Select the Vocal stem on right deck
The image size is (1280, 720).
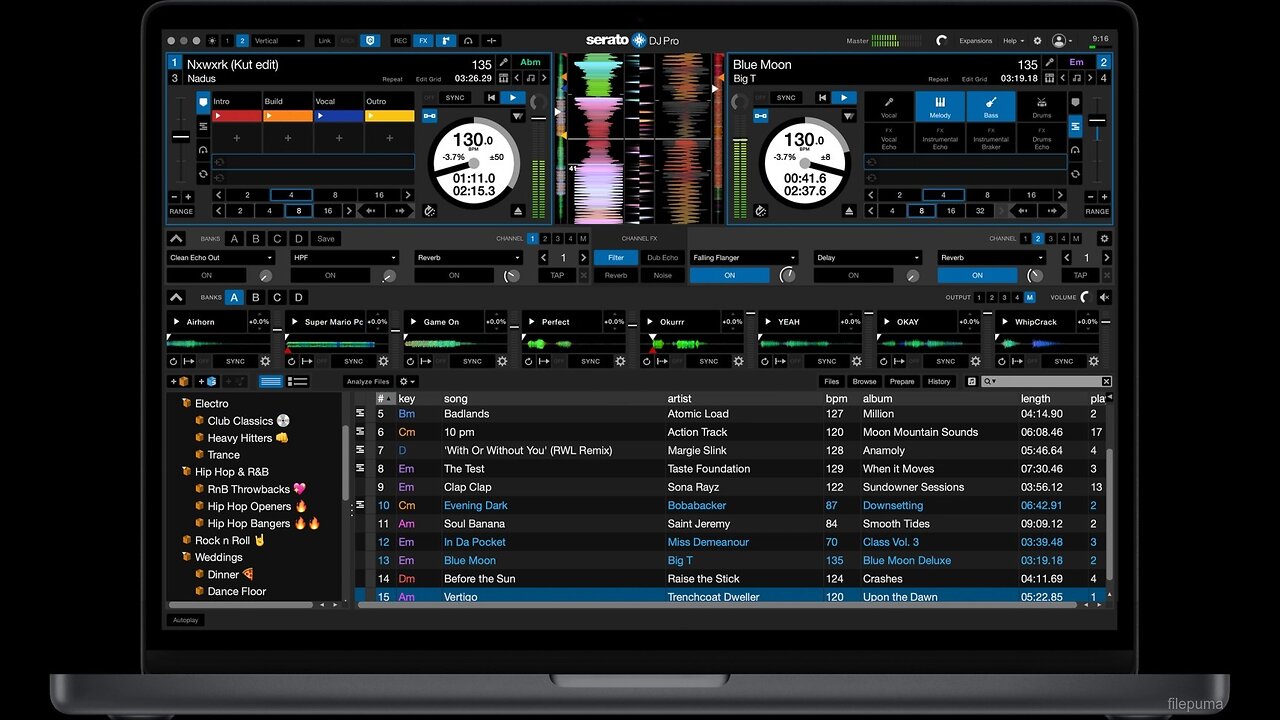(x=889, y=107)
